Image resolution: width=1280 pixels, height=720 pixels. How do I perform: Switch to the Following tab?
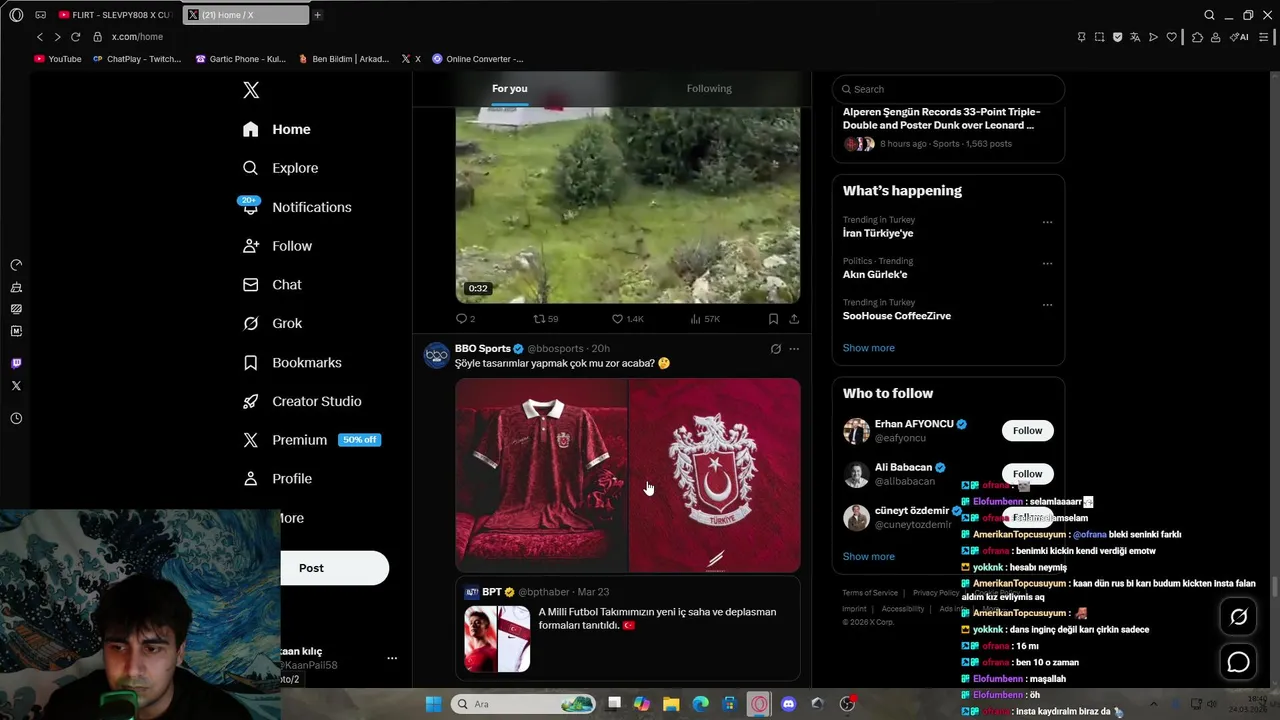point(709,89)
